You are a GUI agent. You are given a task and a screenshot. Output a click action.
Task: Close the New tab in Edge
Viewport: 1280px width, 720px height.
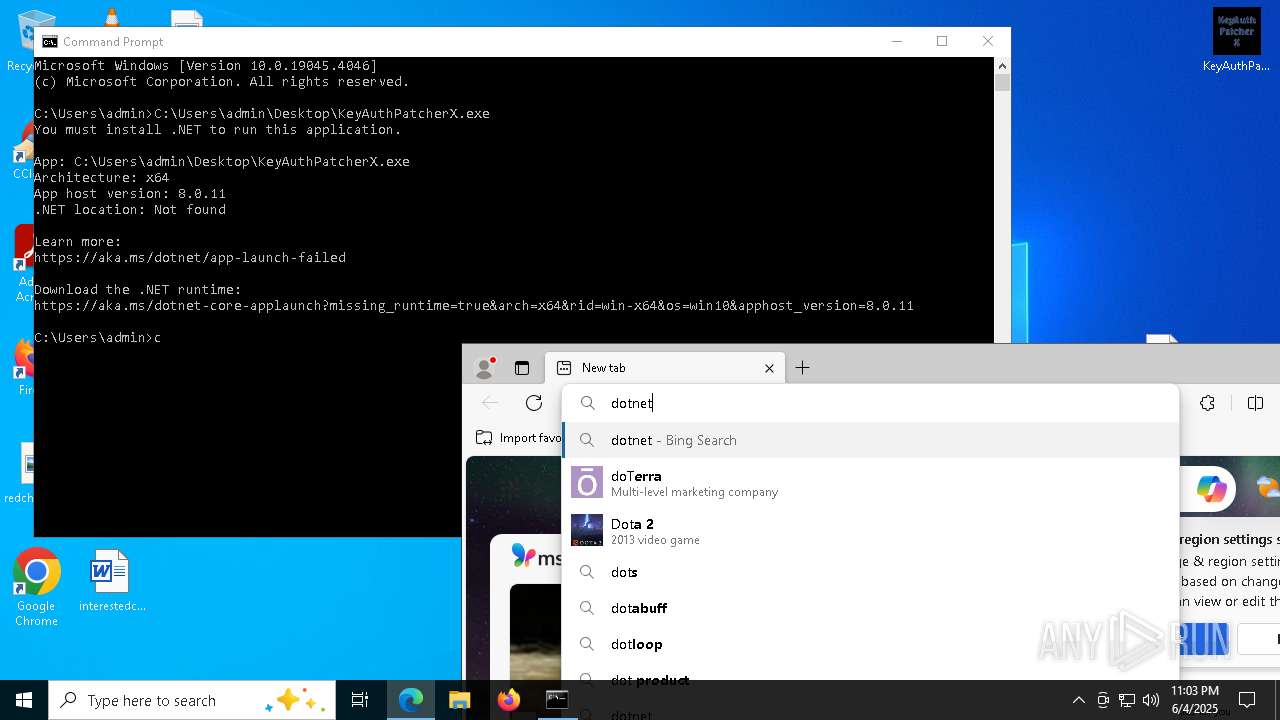[769, 368]
